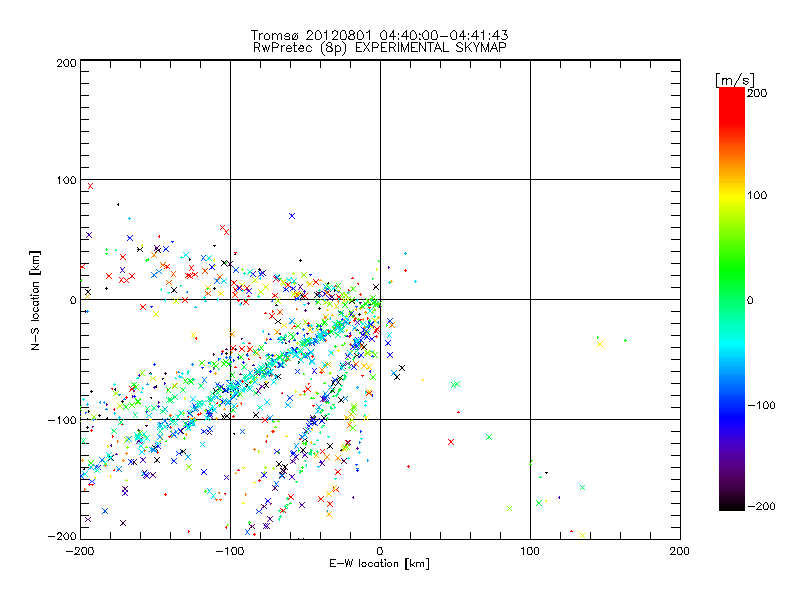
Task: Click the y-axis '100' tick label
Action: (x=66, y=180)
